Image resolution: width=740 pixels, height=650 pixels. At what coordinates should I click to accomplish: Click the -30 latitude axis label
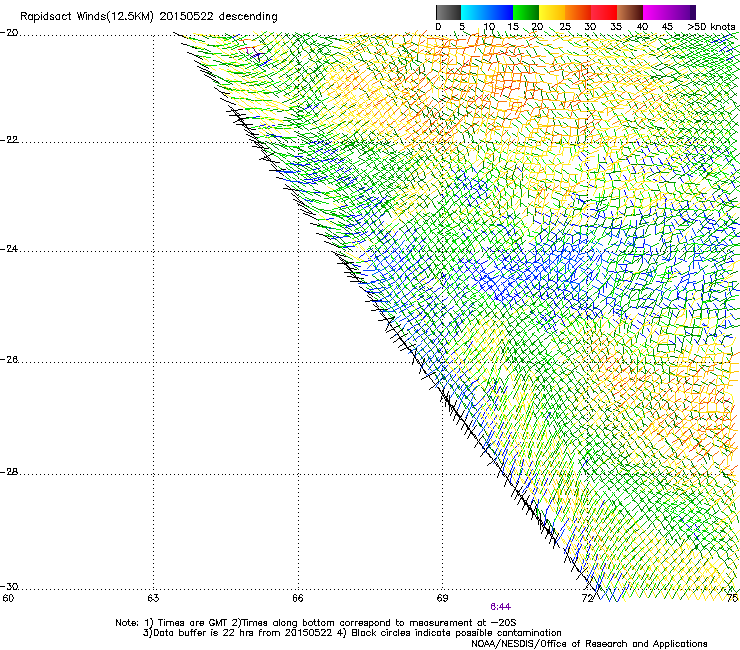[9, 586]
